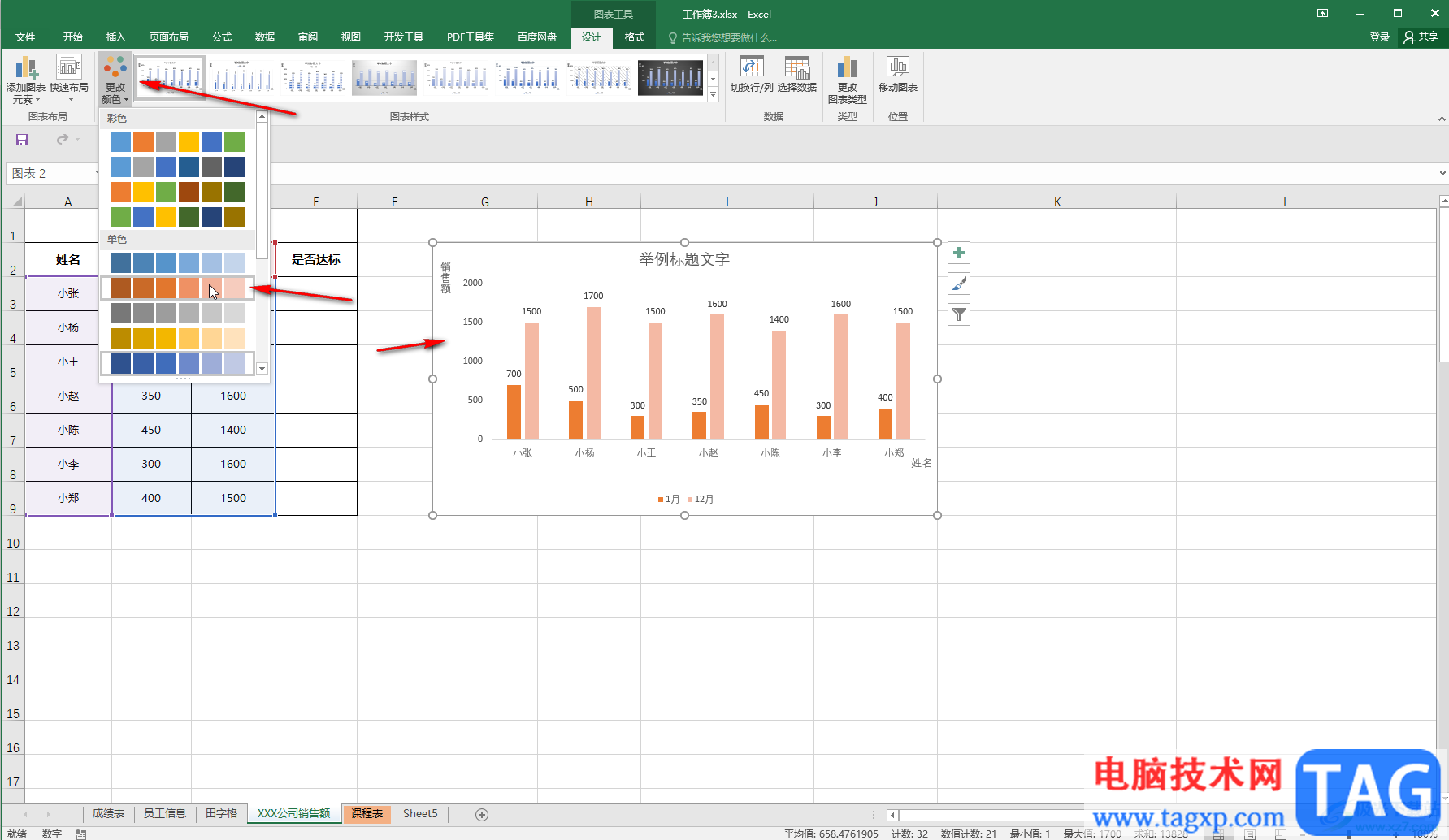Click the Name Box showing 图表 2
The width and height of the screenshot is (1449, 840).
pyautogui.click(x=50, y=173)
